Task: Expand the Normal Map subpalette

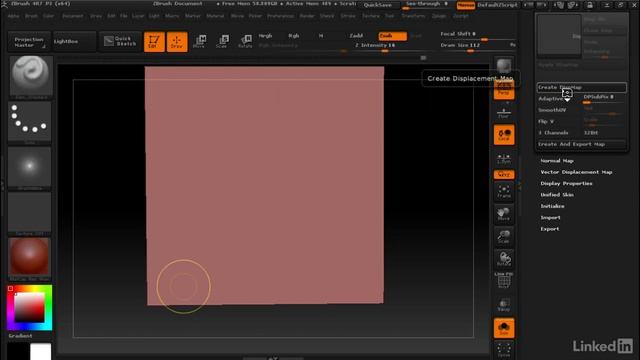Action: (x=557, y=161)
